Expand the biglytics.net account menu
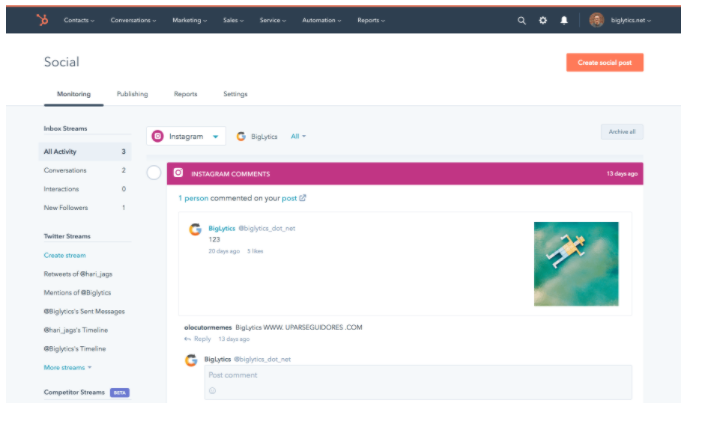Viewport: 709px width, 437px height. pos(631,20)
